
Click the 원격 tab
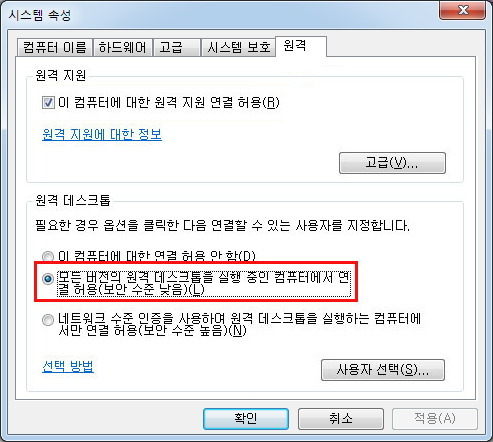tap(301, 46)
